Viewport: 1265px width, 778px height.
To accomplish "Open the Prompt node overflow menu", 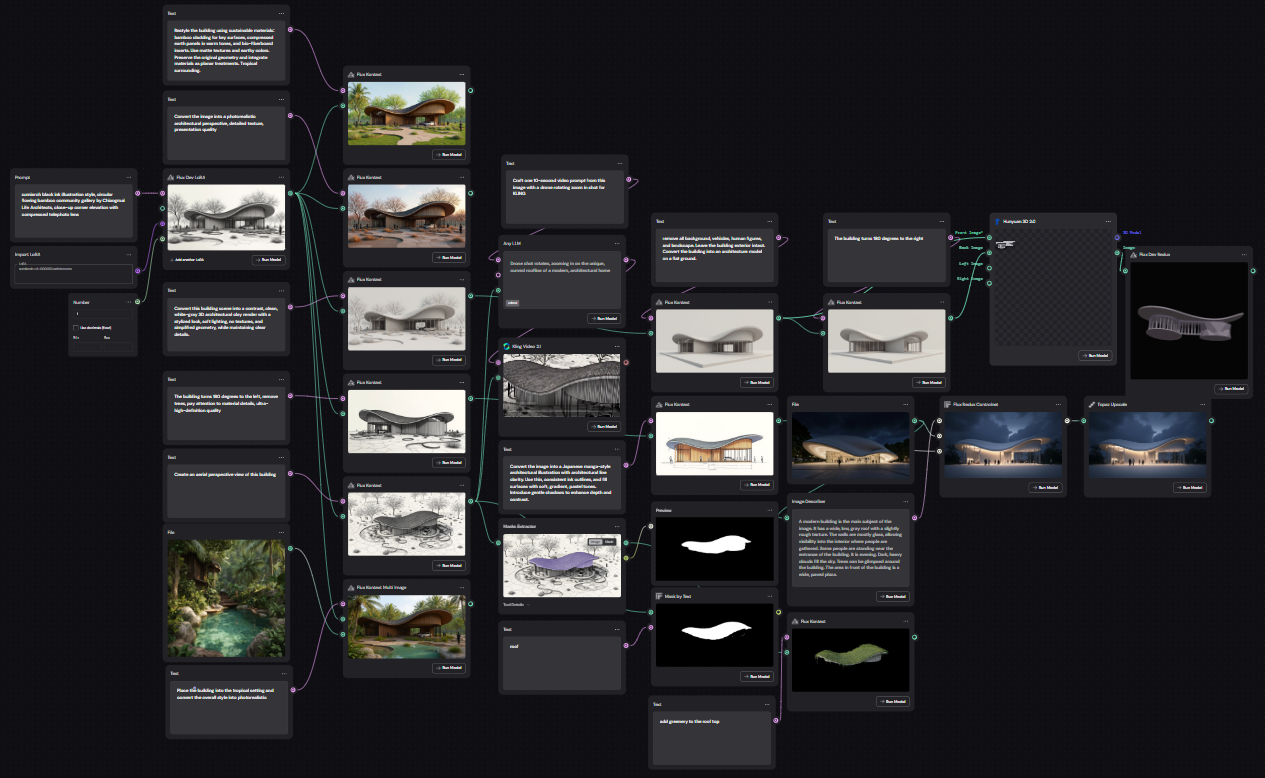I will pos(128,175).
